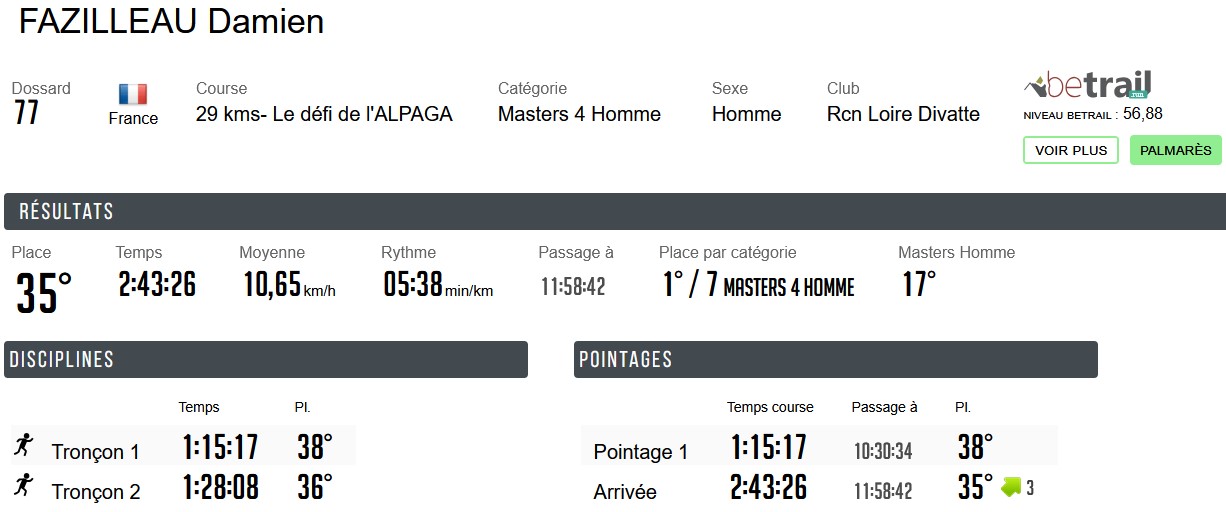Image resolution: width=1226 pixels, height=512 pixels.
Task: Click the course name 29 kms- Le défi de l'ALPAGA
Action: coord(324,114)
